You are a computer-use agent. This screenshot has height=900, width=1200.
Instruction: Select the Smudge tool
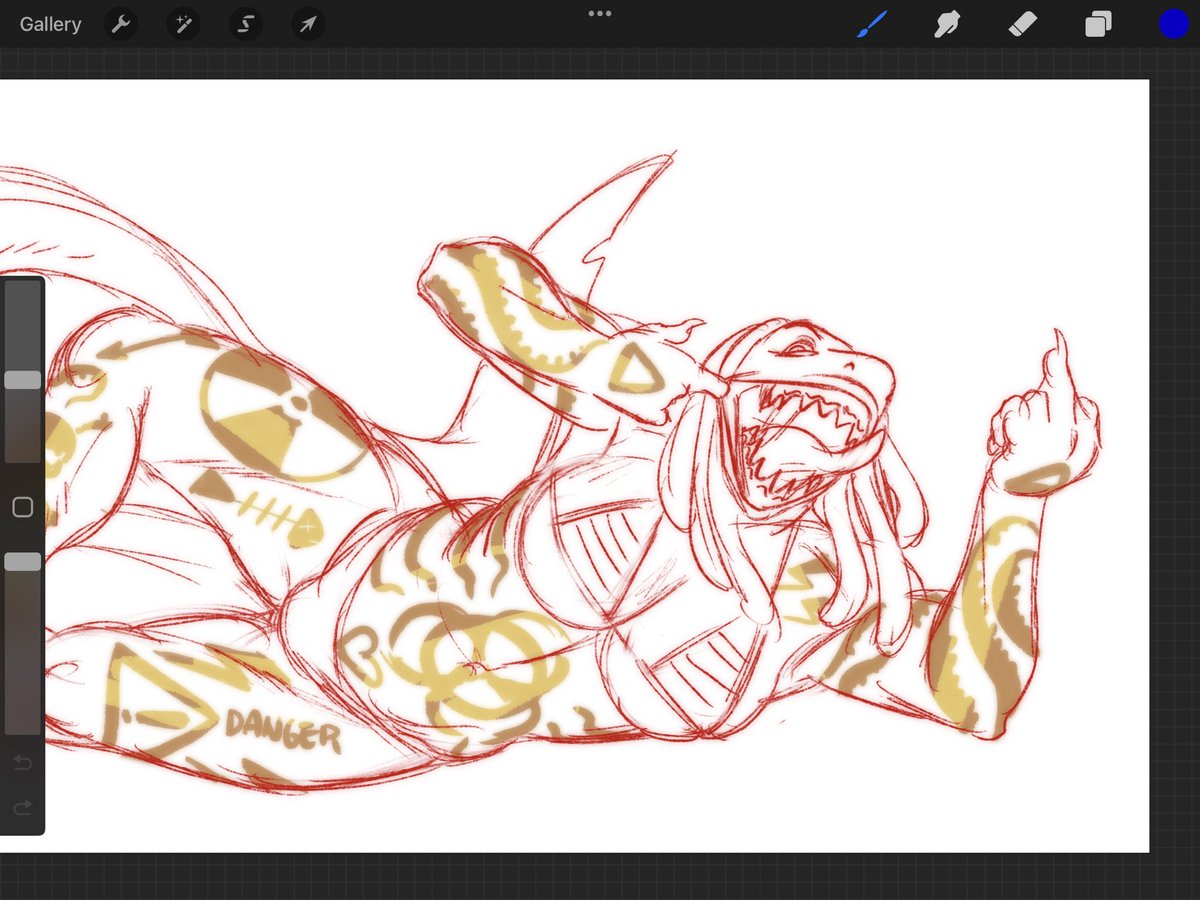(947, 24)
